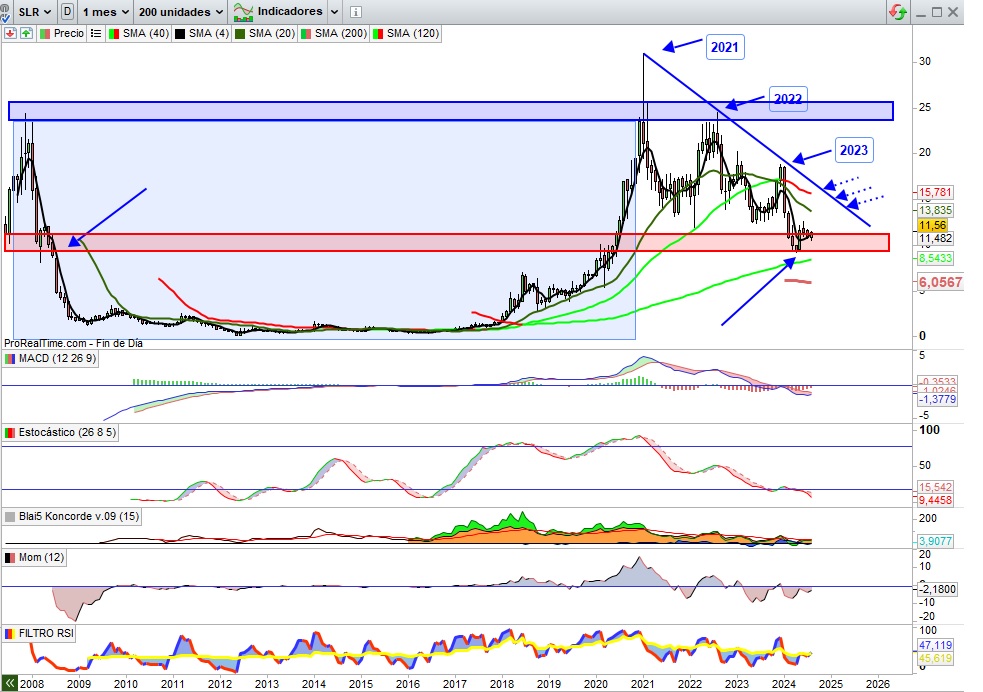Click the D timeframe button
The height and width of the screenshot is (692, 983).
[67, 11]
